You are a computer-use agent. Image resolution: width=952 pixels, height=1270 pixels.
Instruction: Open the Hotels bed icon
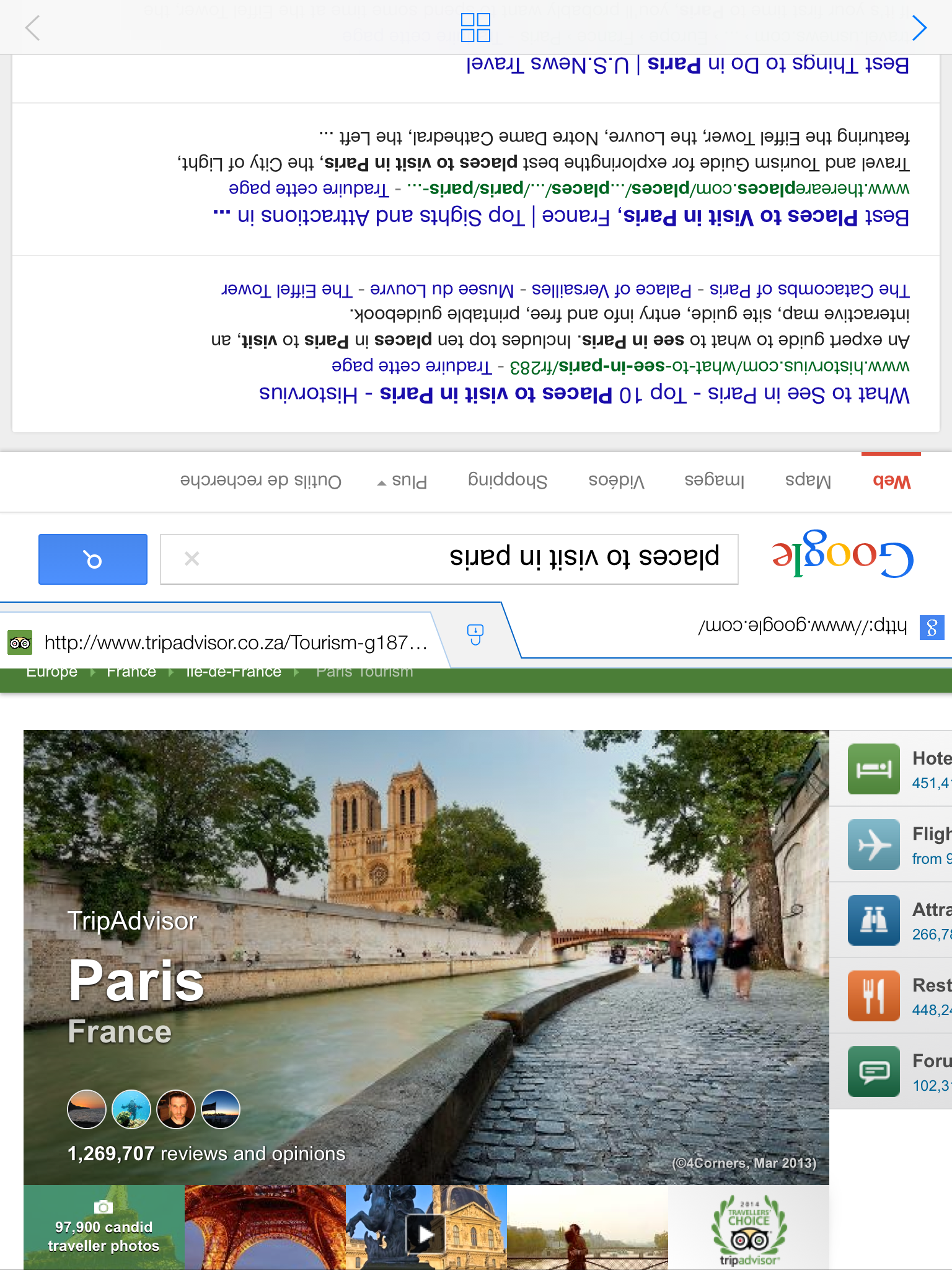click(873, 769)
